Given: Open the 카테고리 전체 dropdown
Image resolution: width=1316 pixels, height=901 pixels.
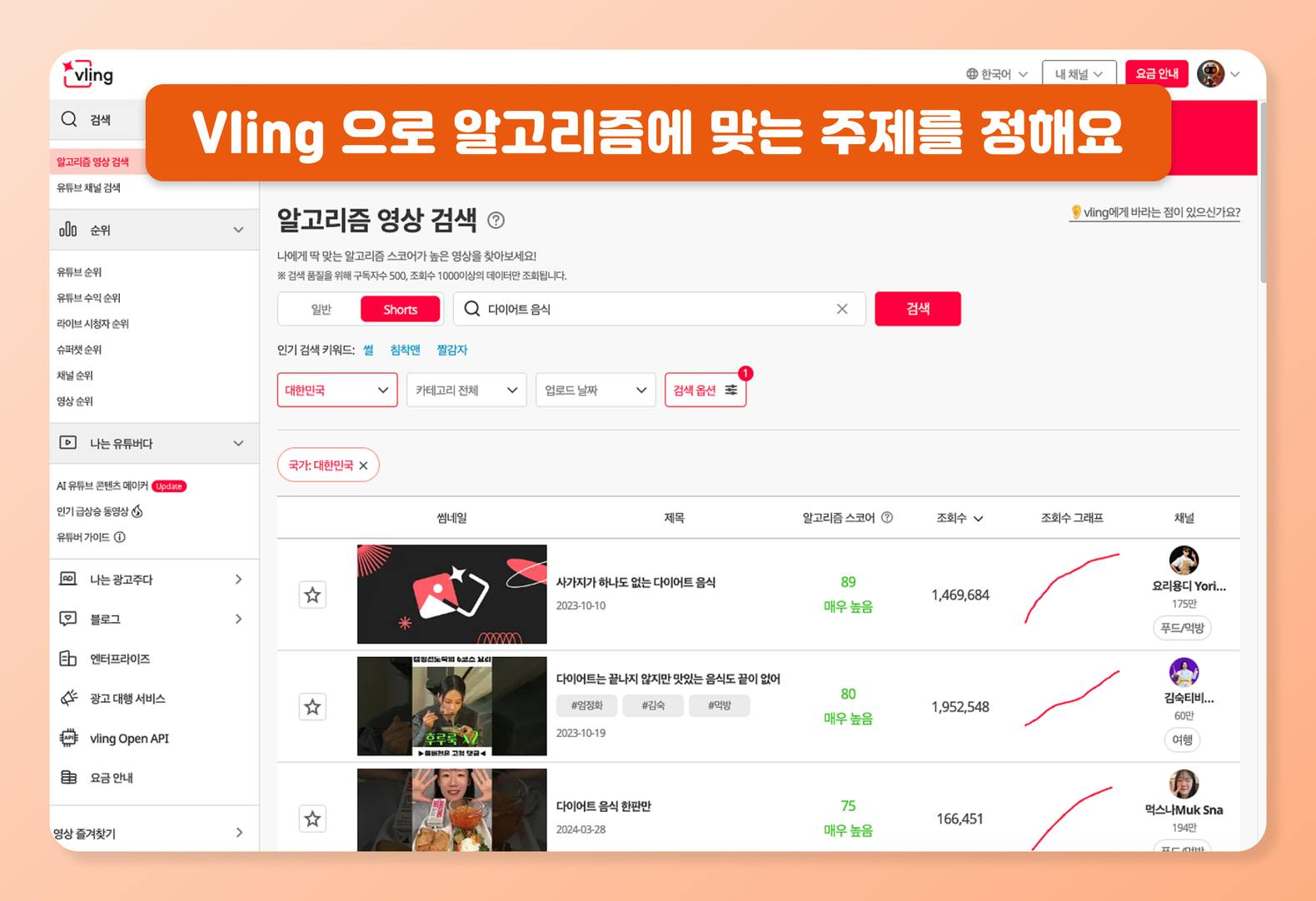Looking at the screenshot, I should 466,390.
